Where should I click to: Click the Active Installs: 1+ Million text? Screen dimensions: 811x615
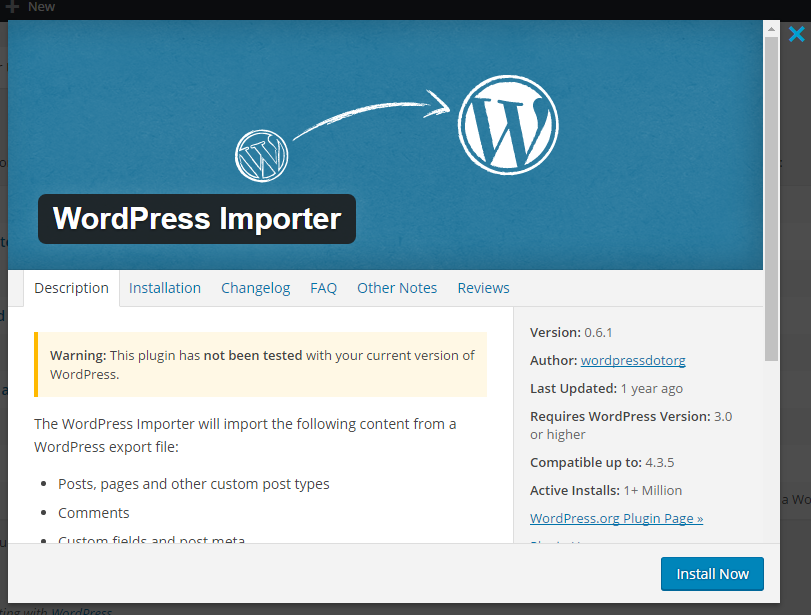coord(606,490)
